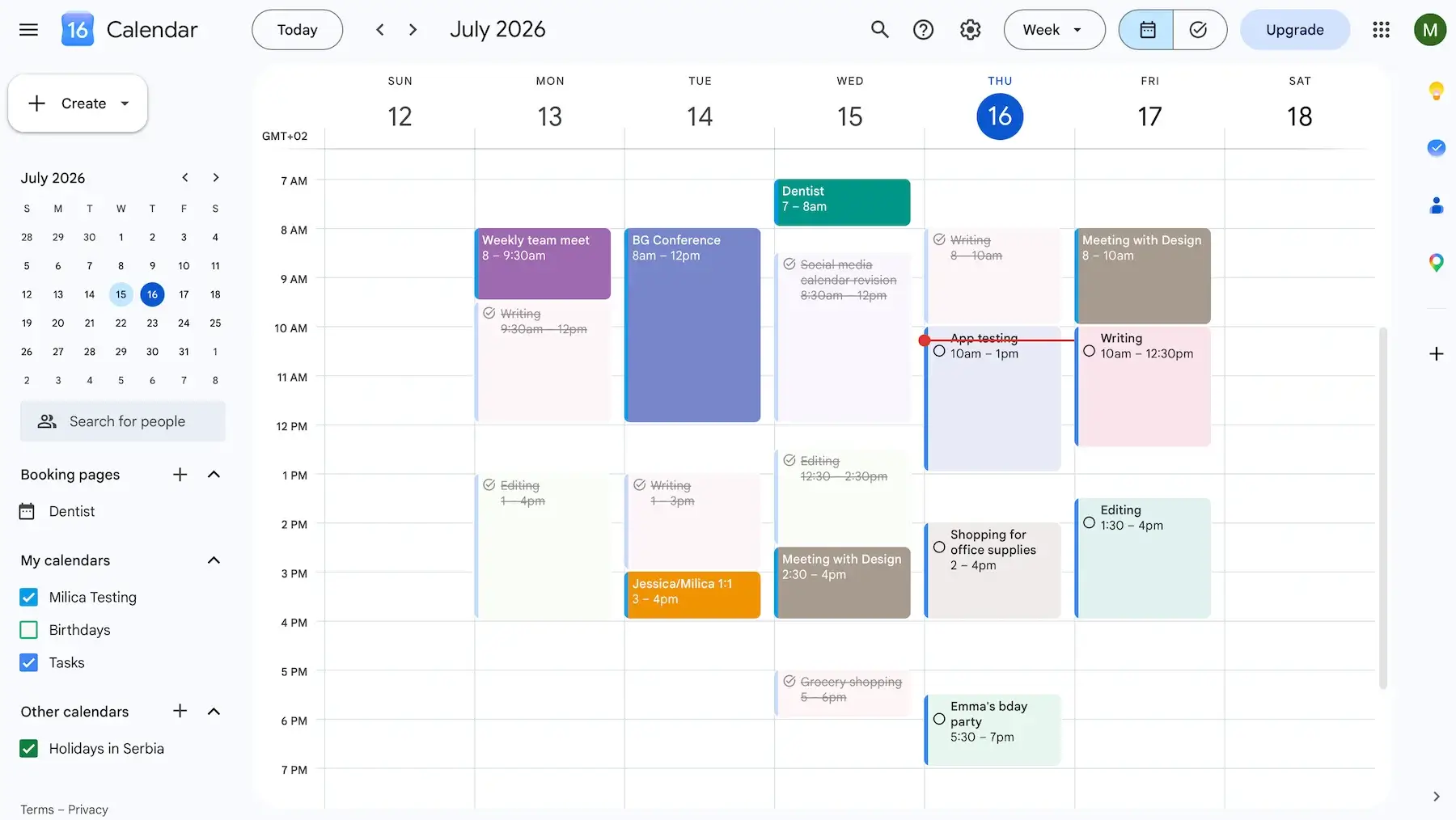
Task: Open Friday Meeting with Design event
Action: coord(1142,276)
